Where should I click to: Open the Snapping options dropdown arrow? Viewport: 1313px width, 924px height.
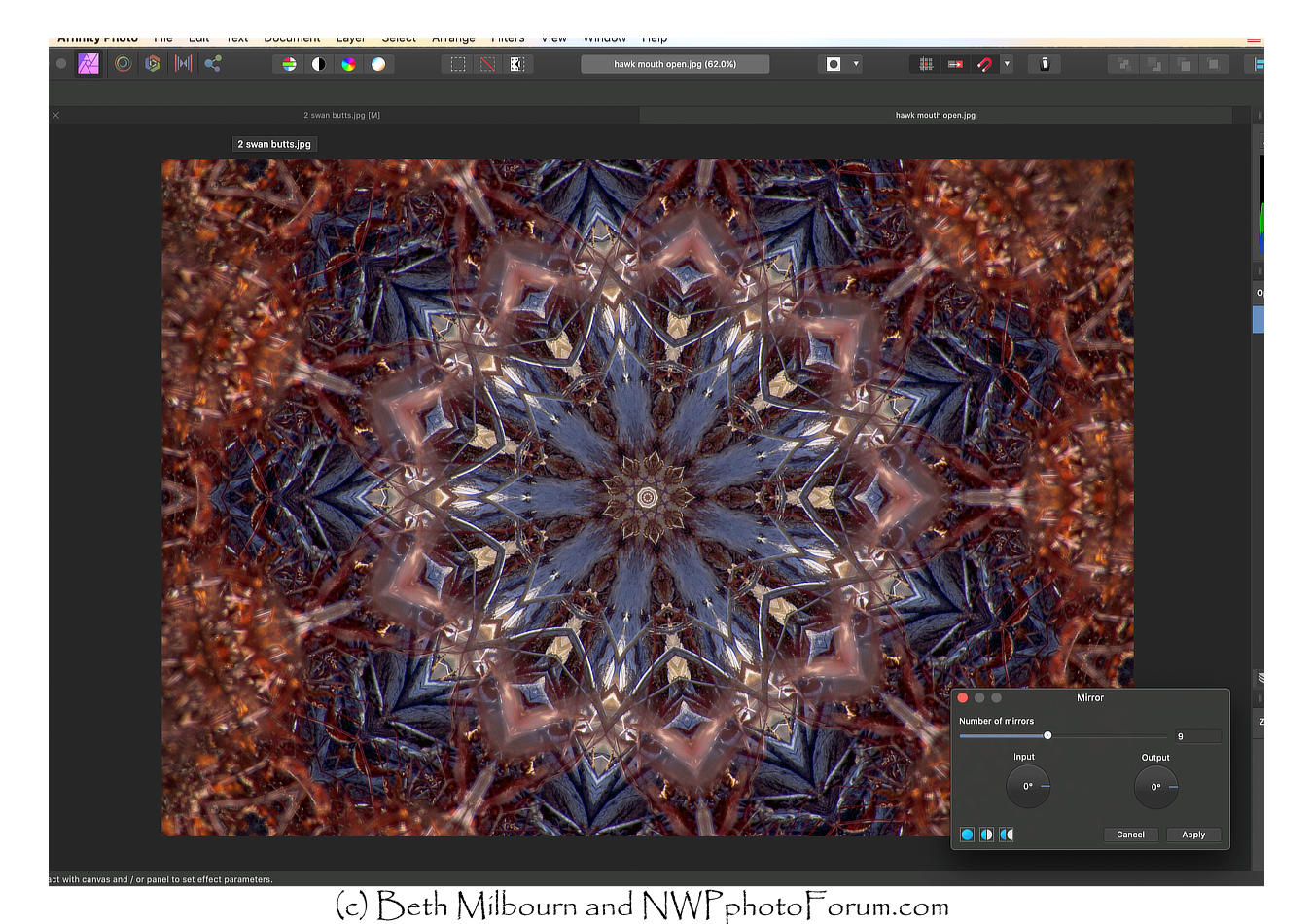(1007, 64)
